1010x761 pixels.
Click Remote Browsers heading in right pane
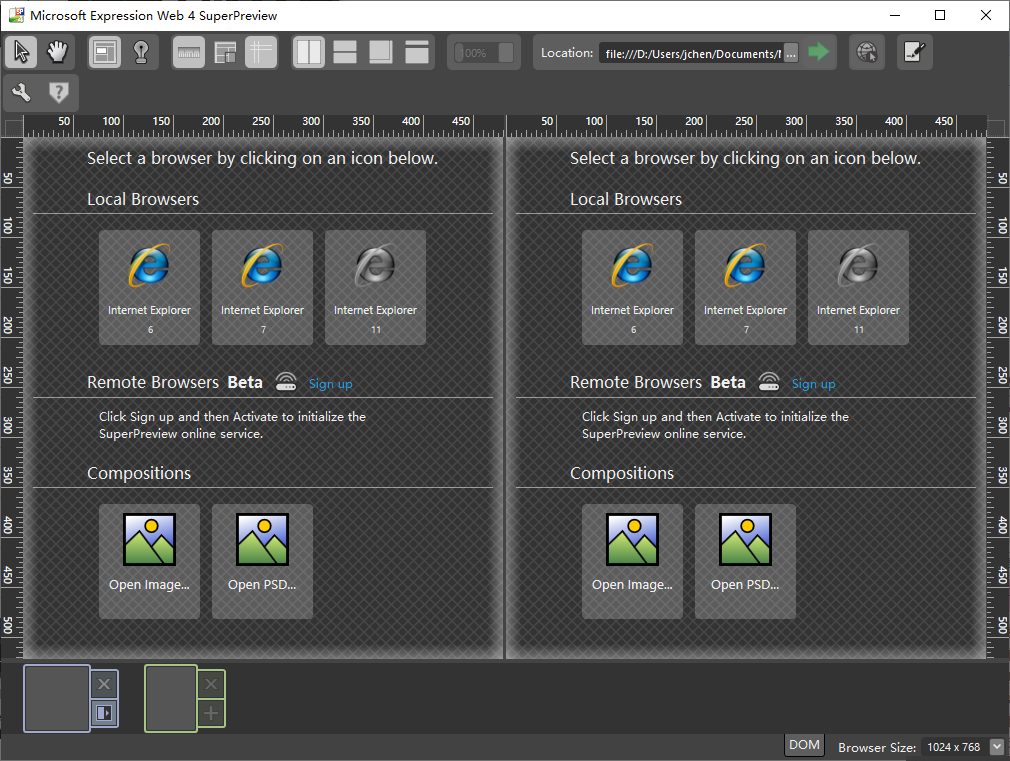tap(636, 382)
